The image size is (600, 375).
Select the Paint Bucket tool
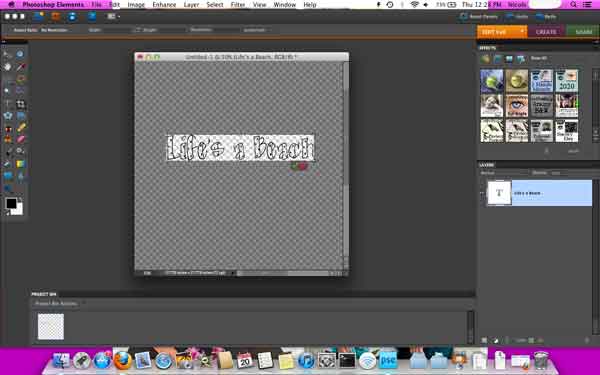point(8,164)
